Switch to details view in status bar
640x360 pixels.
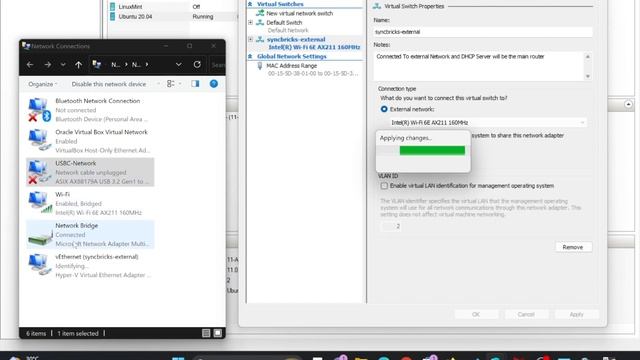pos(206,333)
